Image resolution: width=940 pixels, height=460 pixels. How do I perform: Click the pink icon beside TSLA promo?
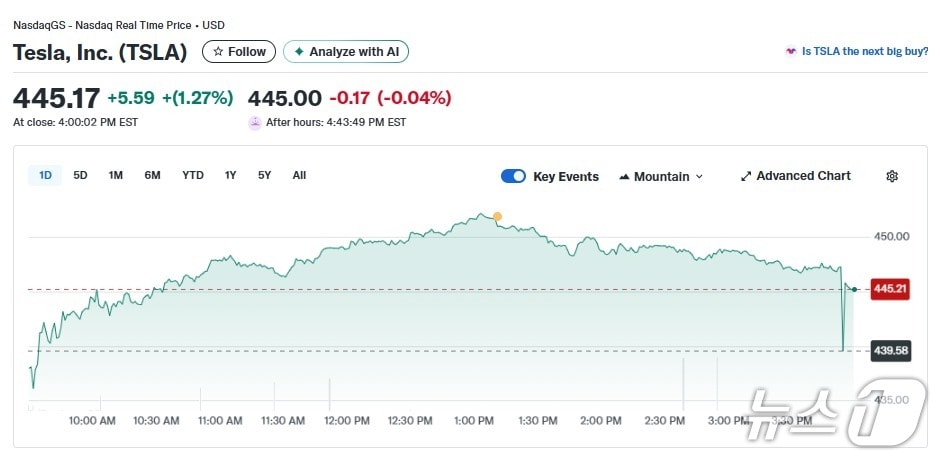pos(791,51)
